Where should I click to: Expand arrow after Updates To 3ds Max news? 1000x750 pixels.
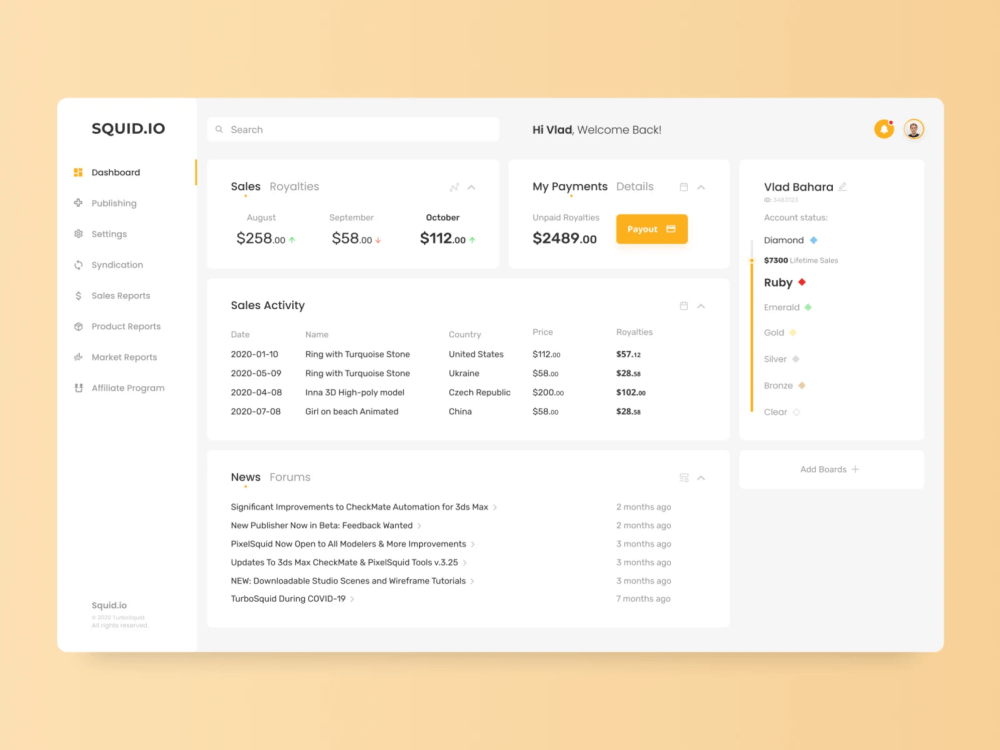pyautogui.click(x=464, y=563)
